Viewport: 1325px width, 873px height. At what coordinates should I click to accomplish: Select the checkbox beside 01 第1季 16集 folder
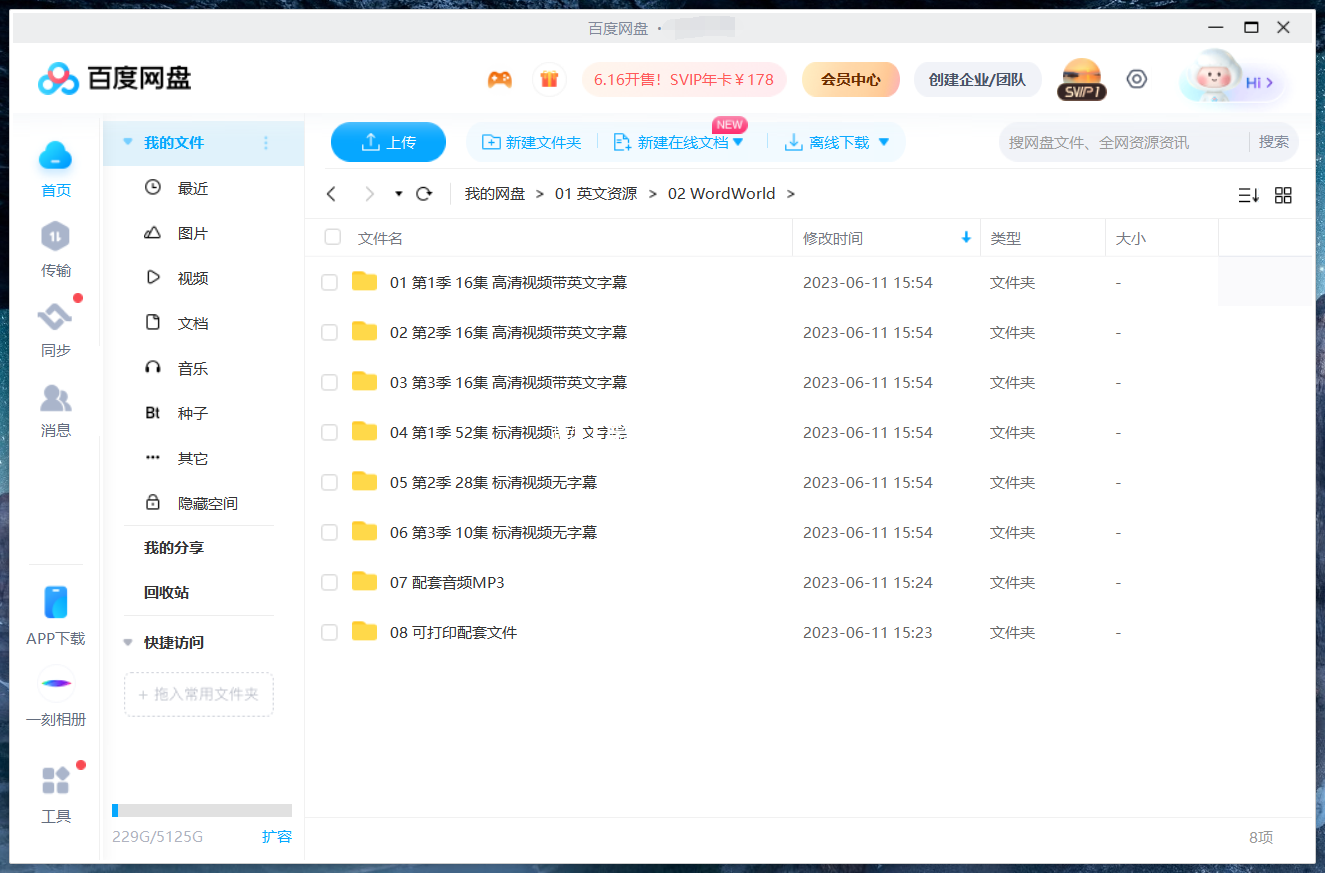pyautogui.click(x=329, y=282)
